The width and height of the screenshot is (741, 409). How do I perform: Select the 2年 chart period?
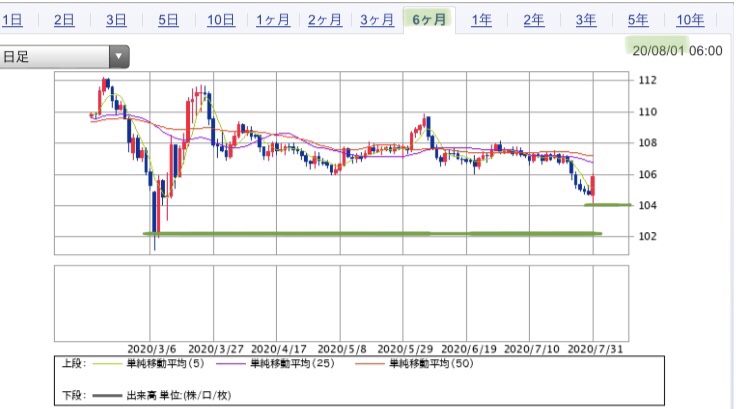pyautogui.click(x=534, y=20)
